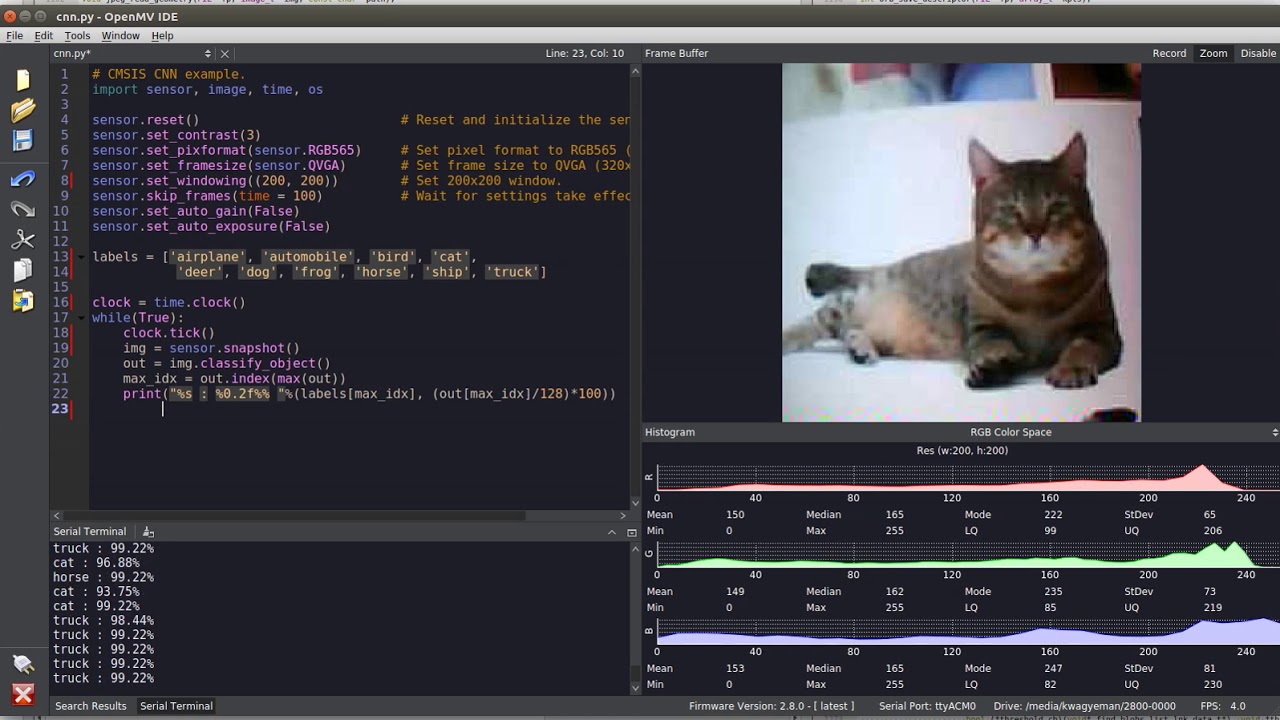Open the Window menu
Image resolution: width=1280 pixels, height=720 pixels.
click(120, 35)
